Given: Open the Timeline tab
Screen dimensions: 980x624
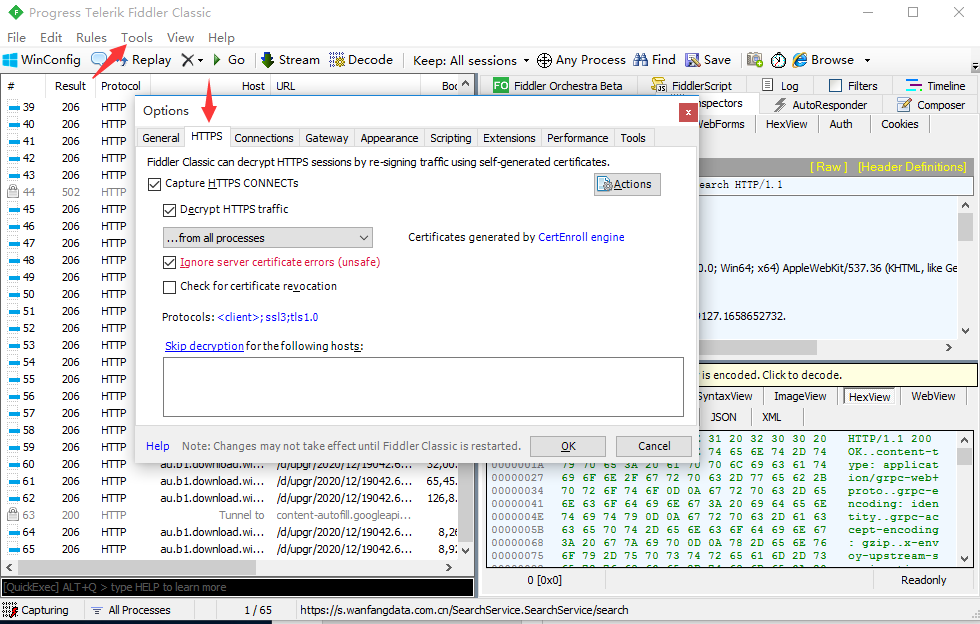Looking at the screenshot, I should tap(936, 86).
